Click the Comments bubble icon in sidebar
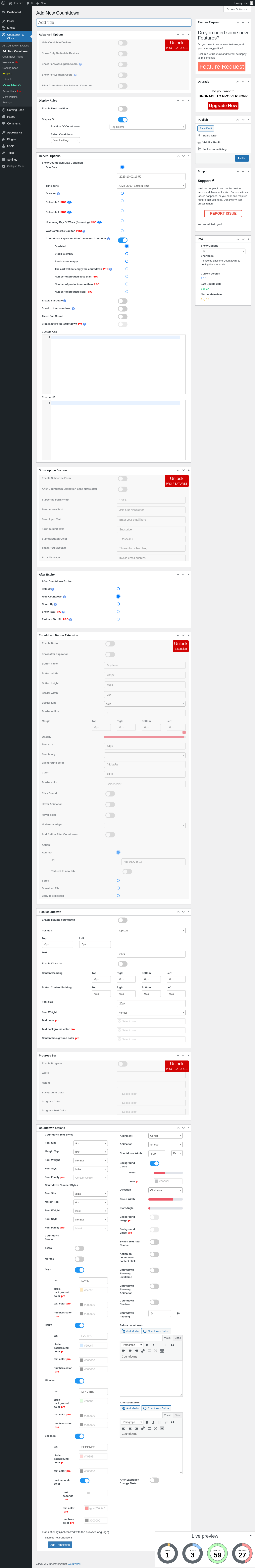 4,123
